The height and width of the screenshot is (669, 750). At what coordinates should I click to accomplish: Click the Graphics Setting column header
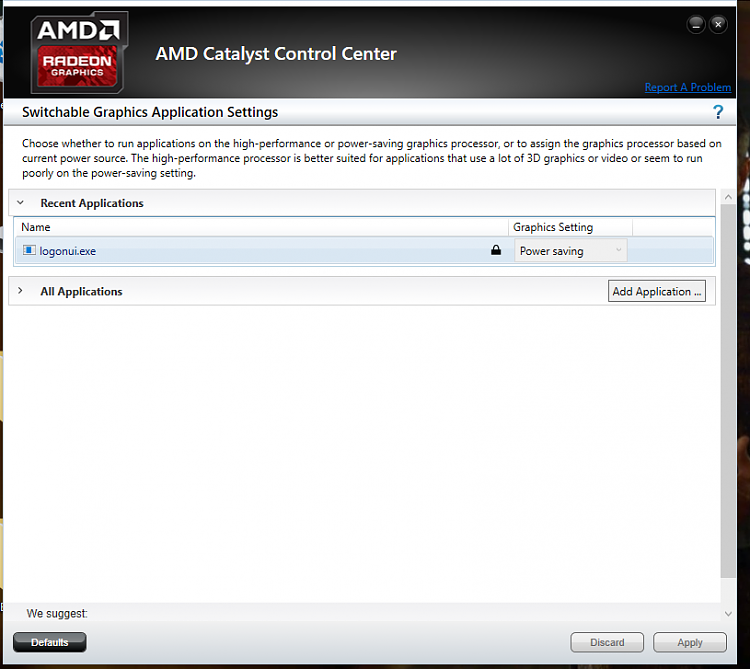[x=570, y=227]
